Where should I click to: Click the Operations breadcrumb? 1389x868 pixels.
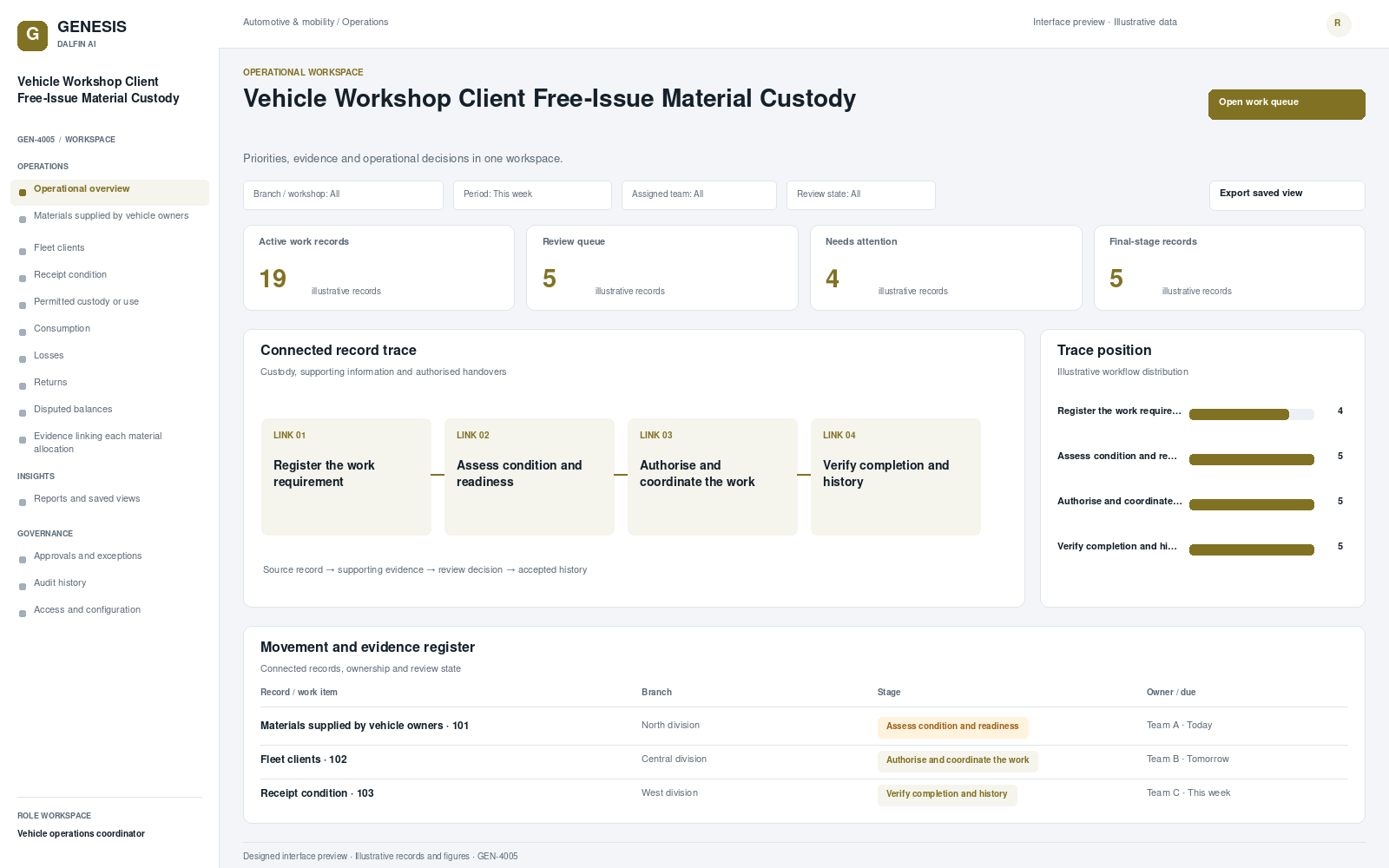pyautogui.click(x=365, y=23)
